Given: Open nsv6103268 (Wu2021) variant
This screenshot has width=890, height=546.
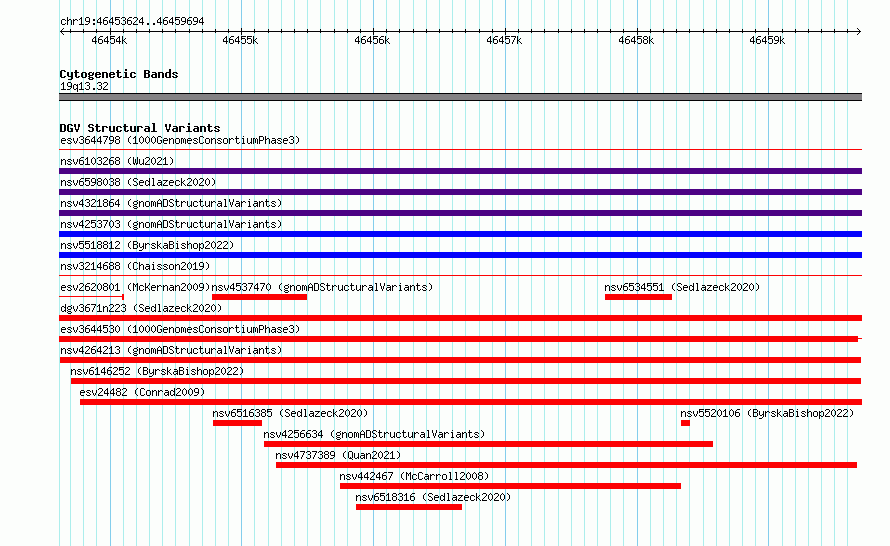Looking at the screenshot, I should pyautogui.click(x=117, y=161).
